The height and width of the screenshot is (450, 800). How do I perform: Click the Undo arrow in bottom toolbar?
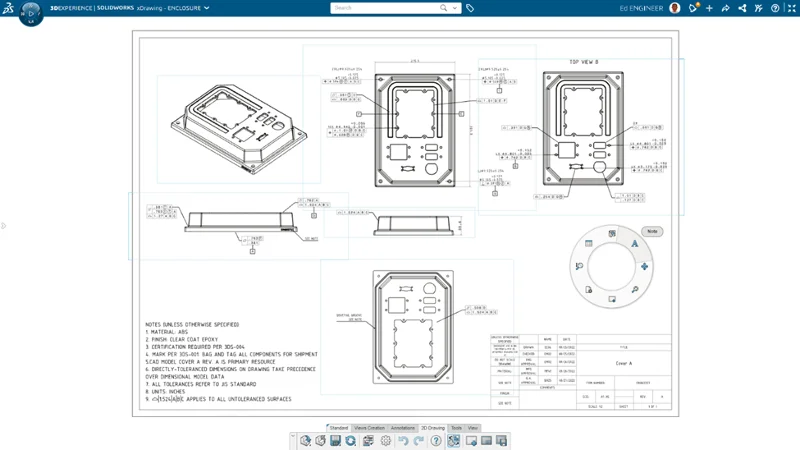403,440
